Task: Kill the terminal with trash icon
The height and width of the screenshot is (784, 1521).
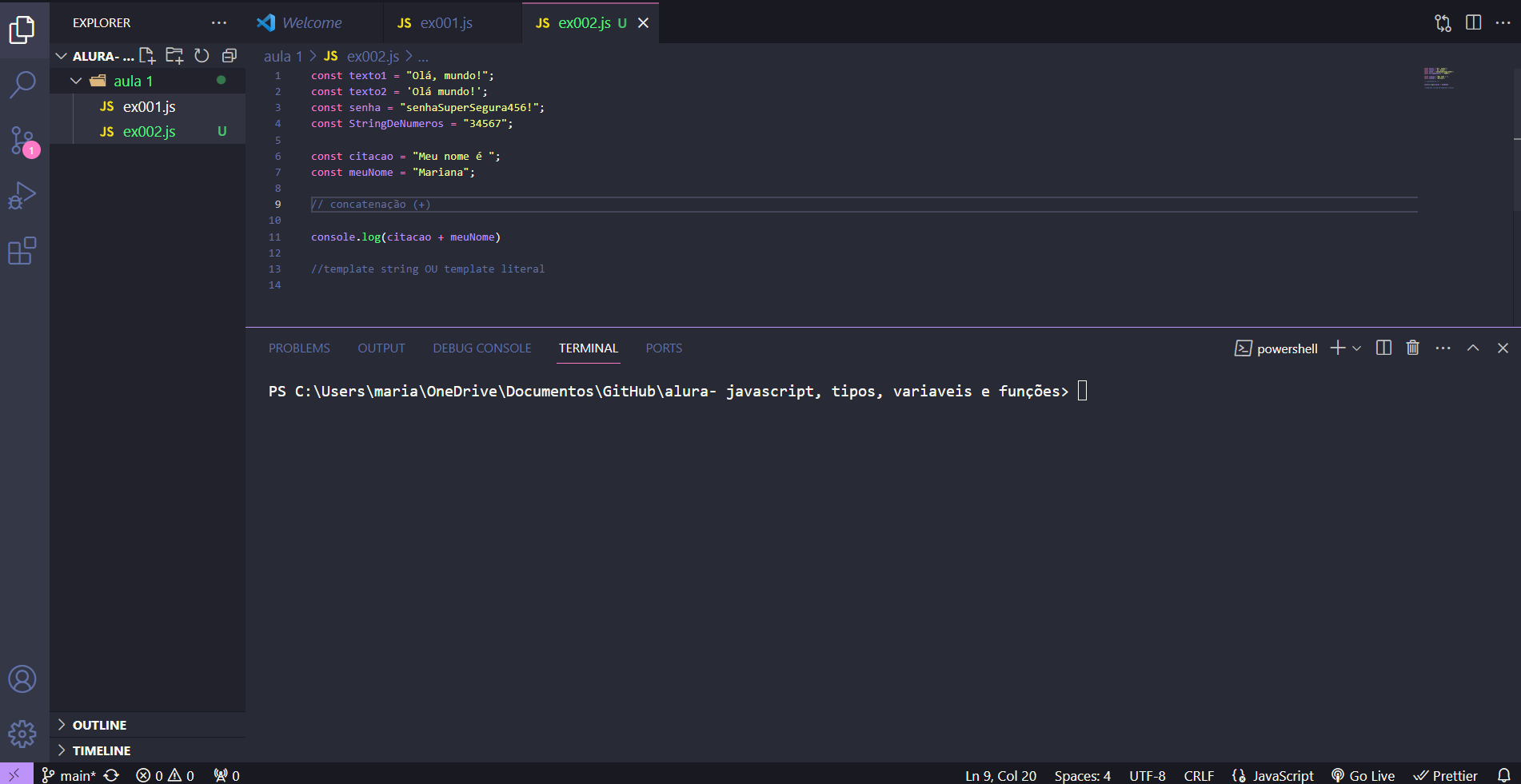Action: (x=1413, y=348)
